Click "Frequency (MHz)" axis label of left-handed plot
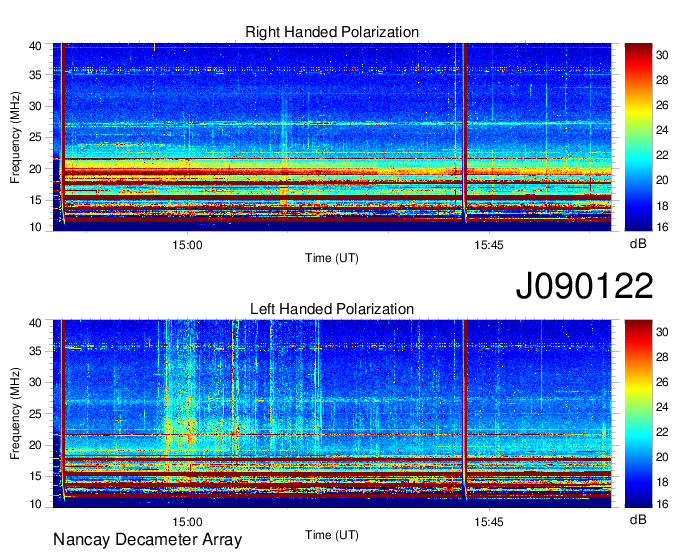This screenshot has width=680, height=552. [15, 414]
